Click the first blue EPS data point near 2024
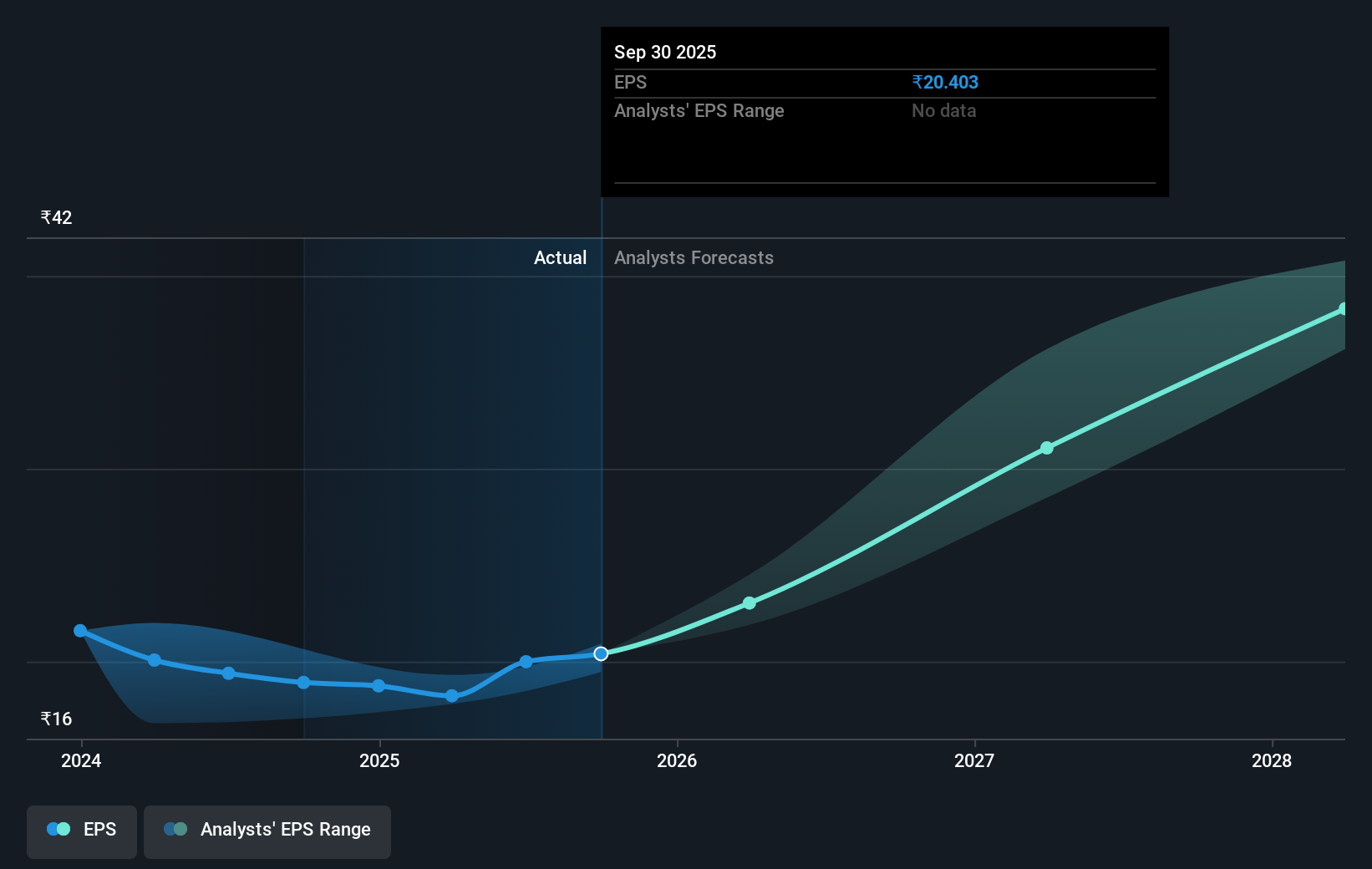Image resolution: width=1372 pixels, height=869 pixels. tap(79, 631)
